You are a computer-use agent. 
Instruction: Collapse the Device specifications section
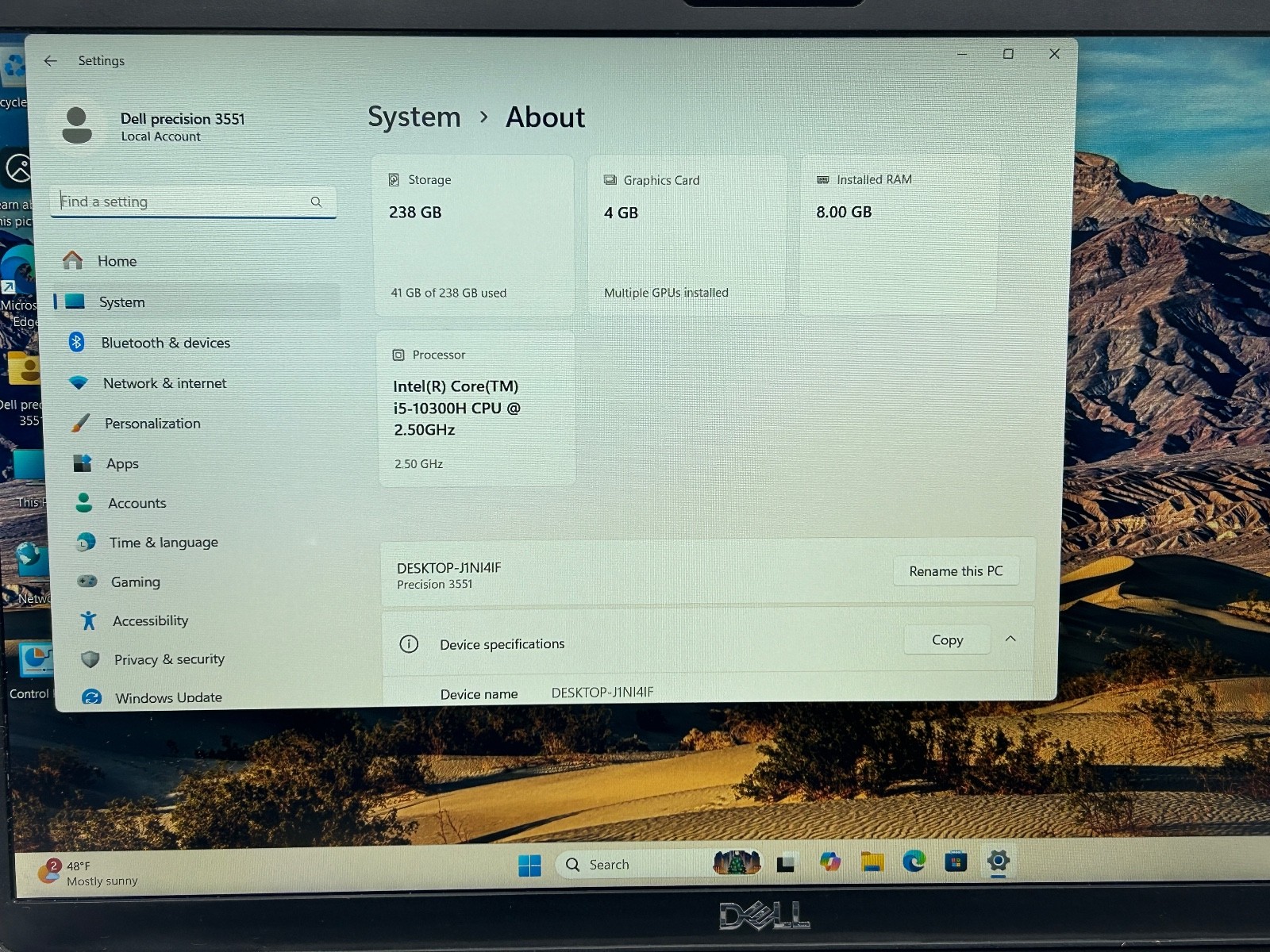pos(1010,639)
